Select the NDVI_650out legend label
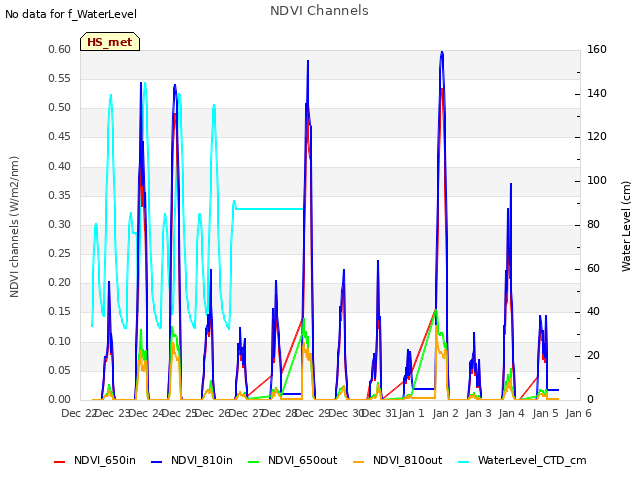Screen dimensions: 640x480 click(302, 460)
